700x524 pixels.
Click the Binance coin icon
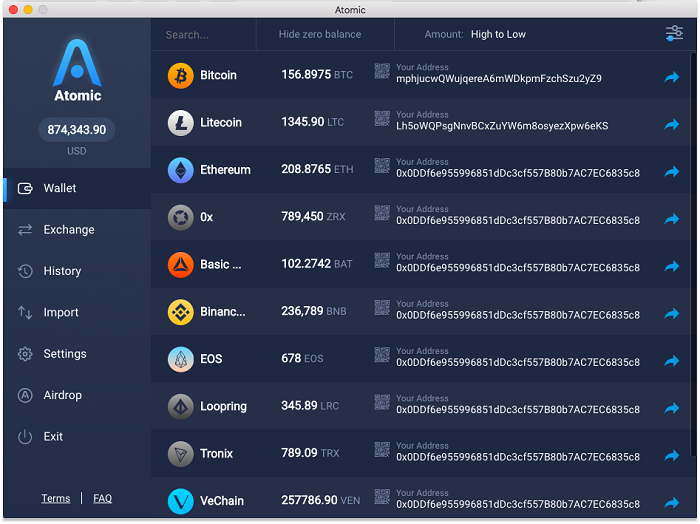coord(180,312)
